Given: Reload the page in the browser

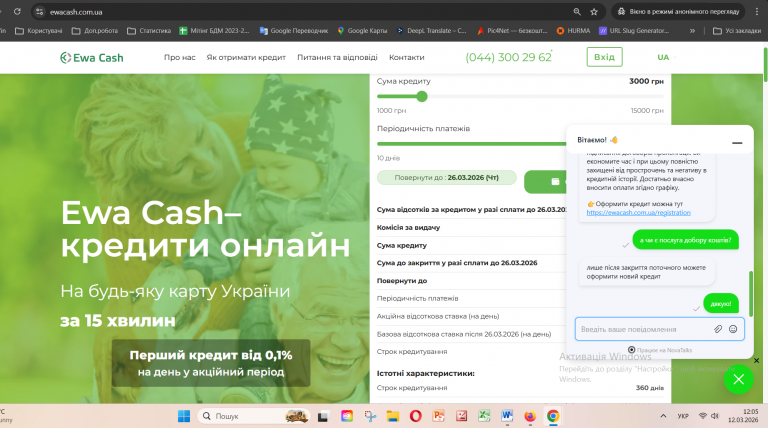Looking at the screenshot, I should pos(17,11).
